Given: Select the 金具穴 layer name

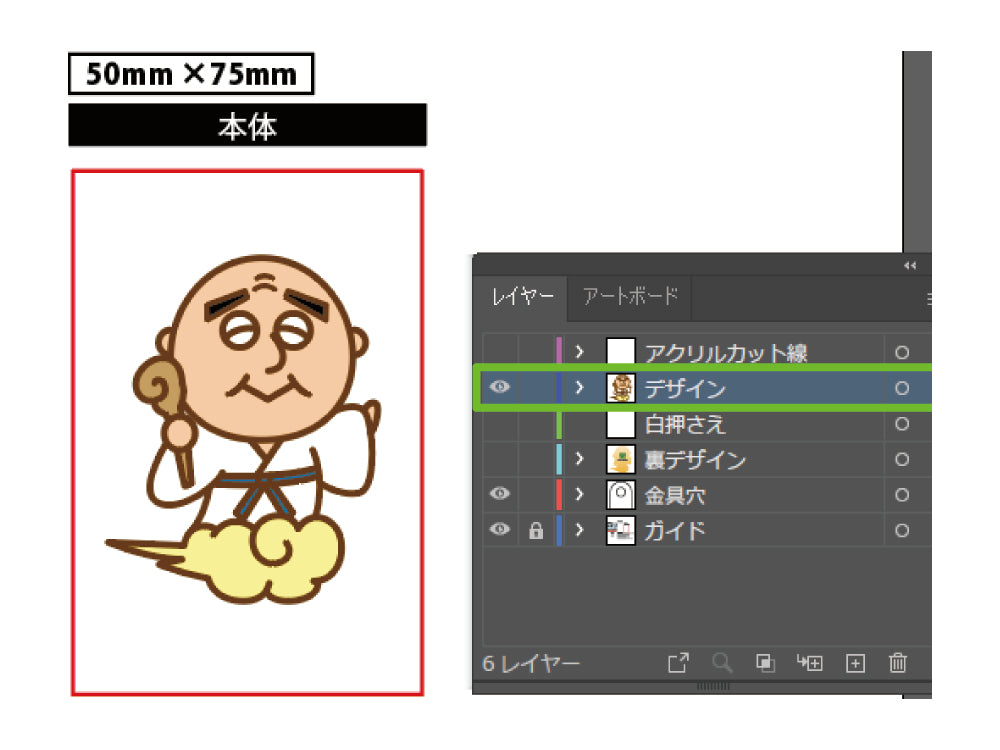Looking at the screenshot, I should tap(675, 496).
